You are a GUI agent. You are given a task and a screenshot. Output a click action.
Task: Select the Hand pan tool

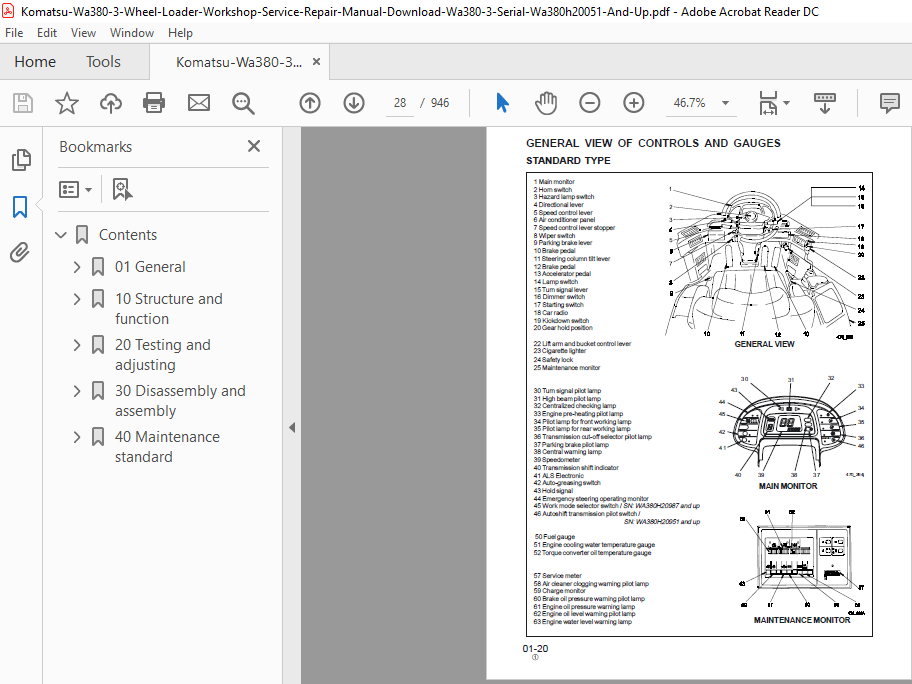click(546, 103)
